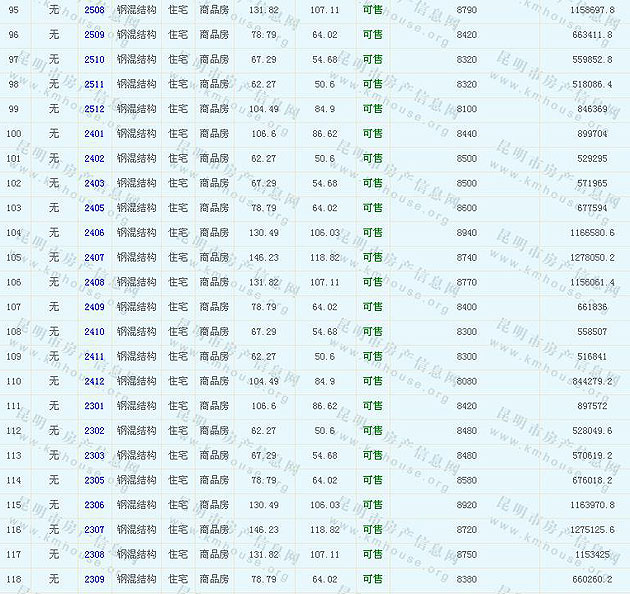This screenshot has height=594, width=630.
Task: Select unit 2402 link
Action: coord(94,159)
